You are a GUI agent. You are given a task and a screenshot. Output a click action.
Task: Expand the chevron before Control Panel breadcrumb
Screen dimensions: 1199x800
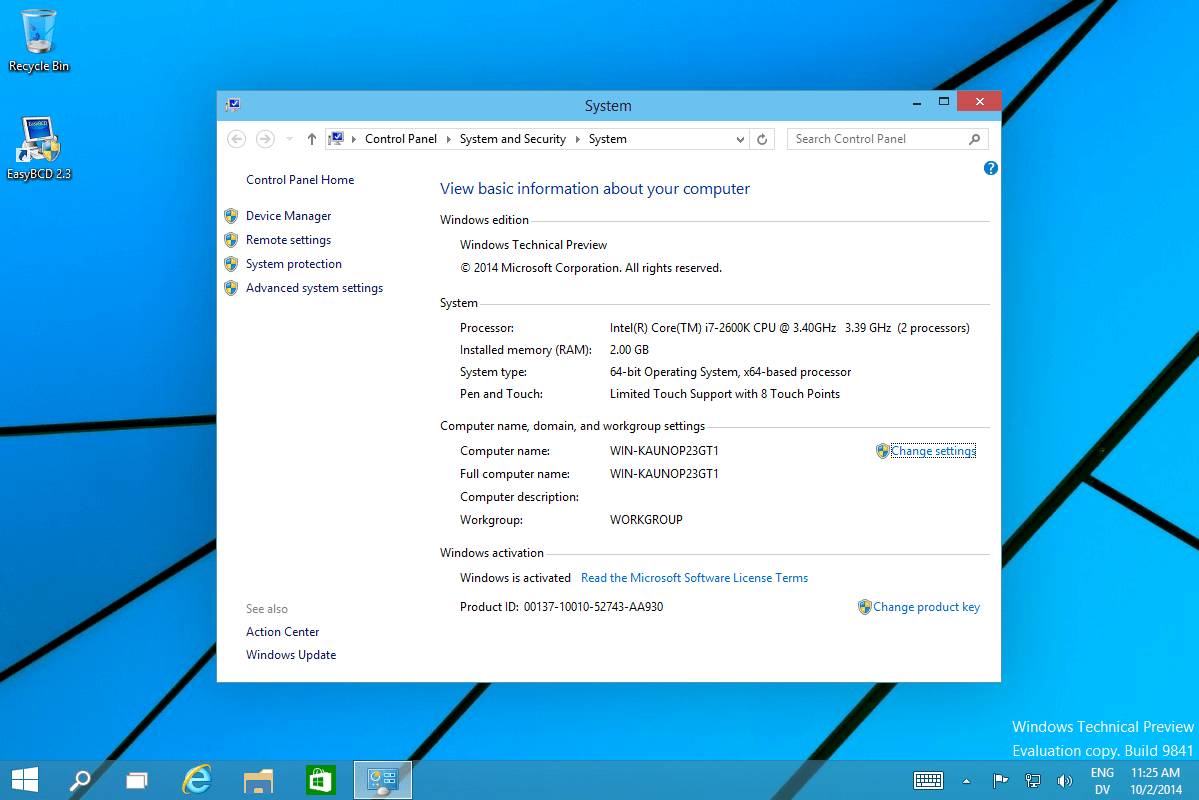(354, 138)
